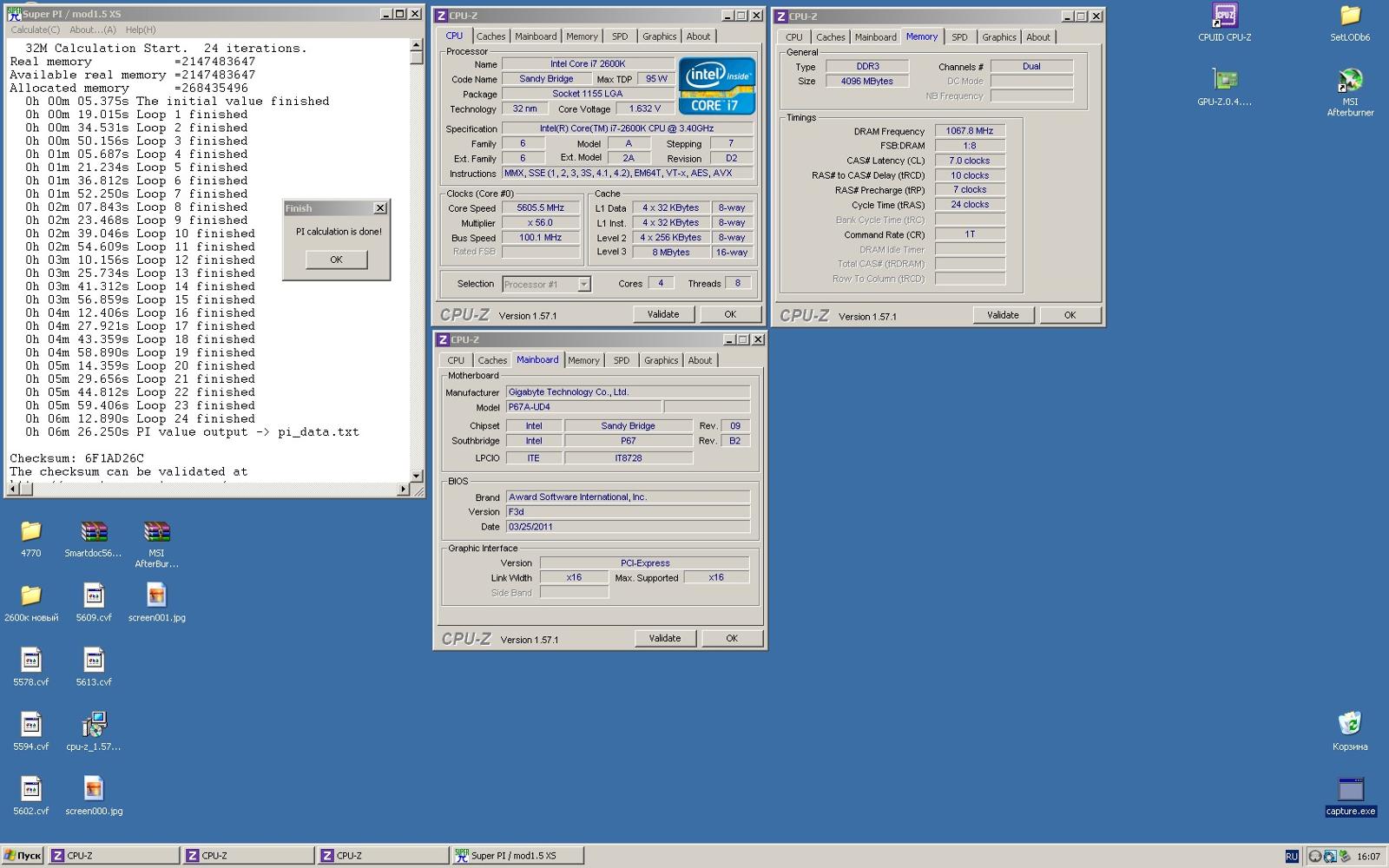
Task: Click the Intel Core i7 logo badge
Action: (716, 86)
